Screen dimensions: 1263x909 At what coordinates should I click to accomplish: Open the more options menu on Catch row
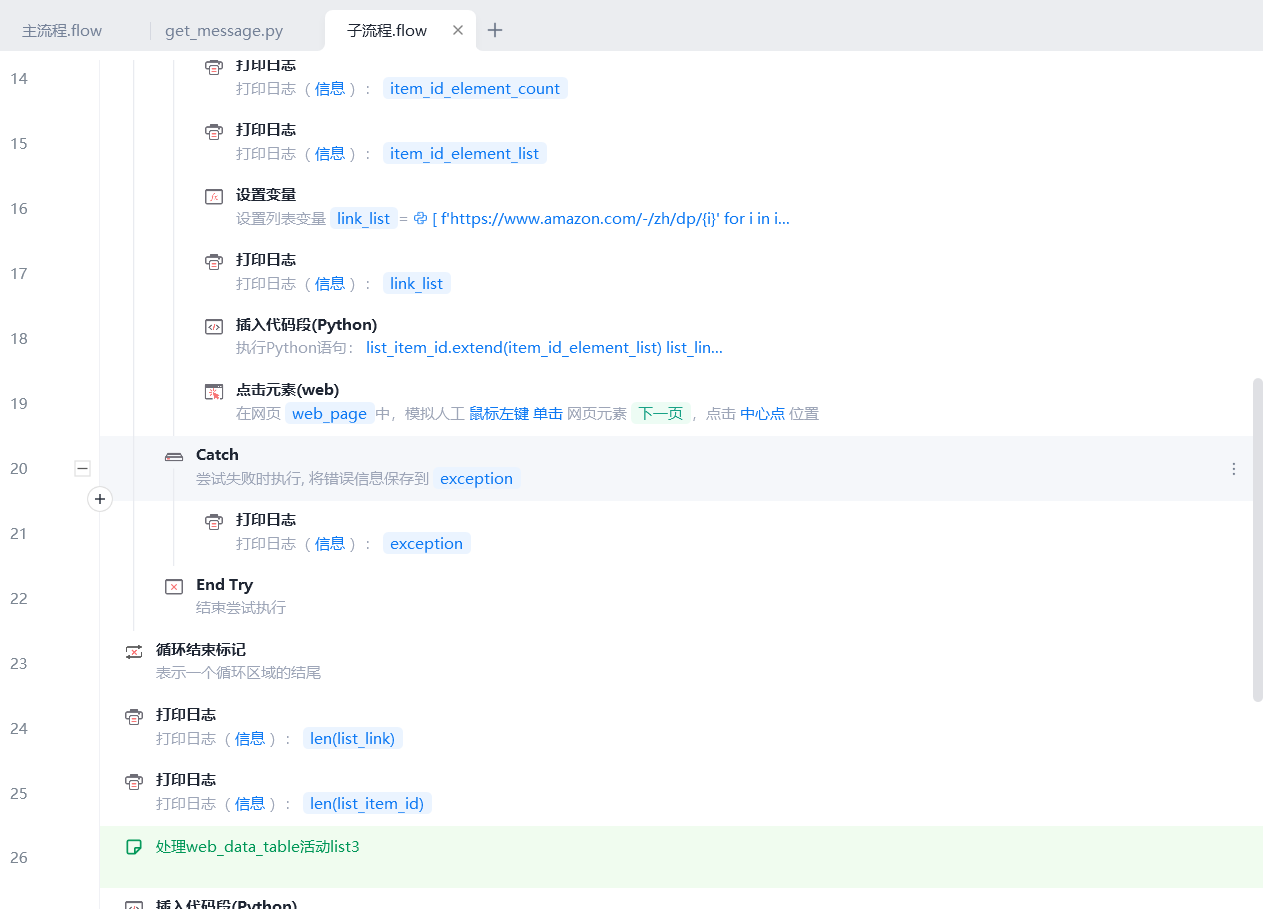pos(1233,469)
